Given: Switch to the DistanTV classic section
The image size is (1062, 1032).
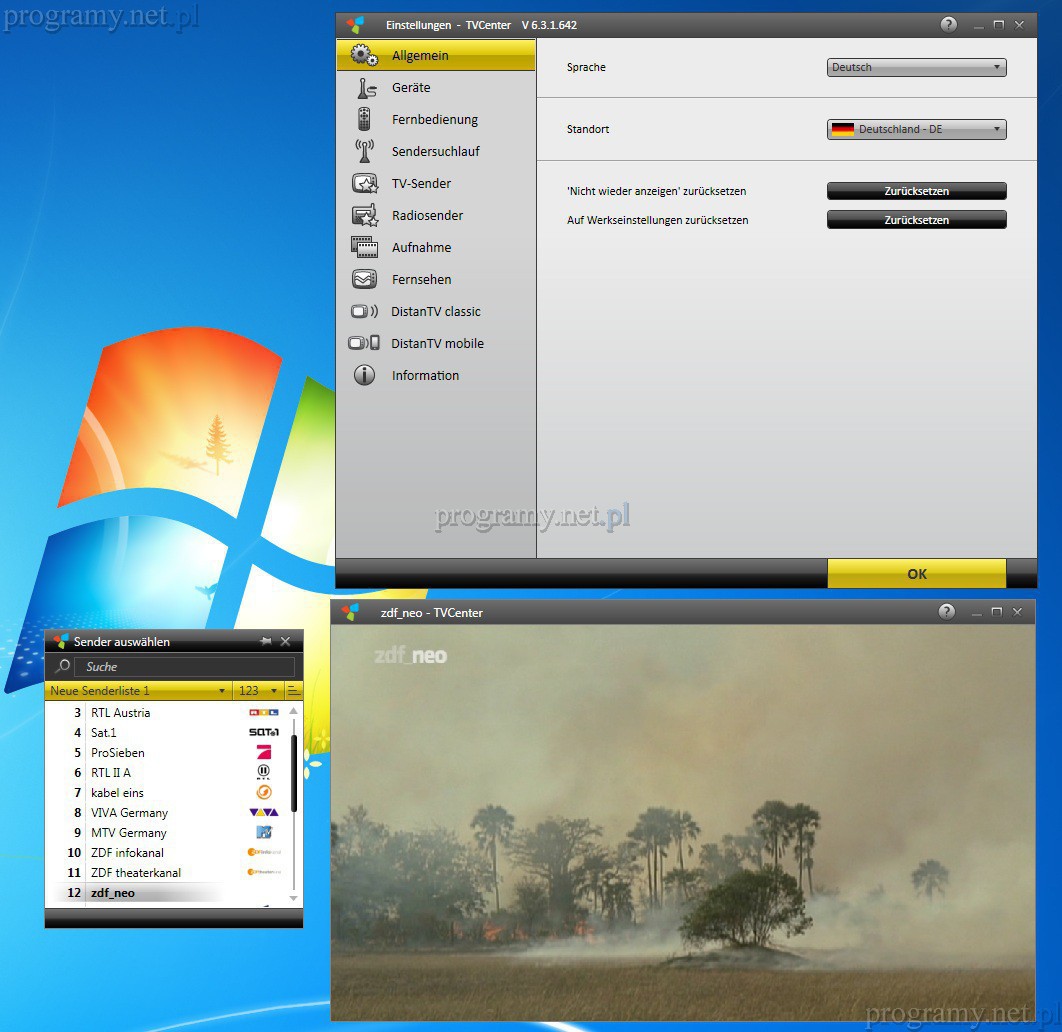Looking at the screenshot, I should coord(436,312).
